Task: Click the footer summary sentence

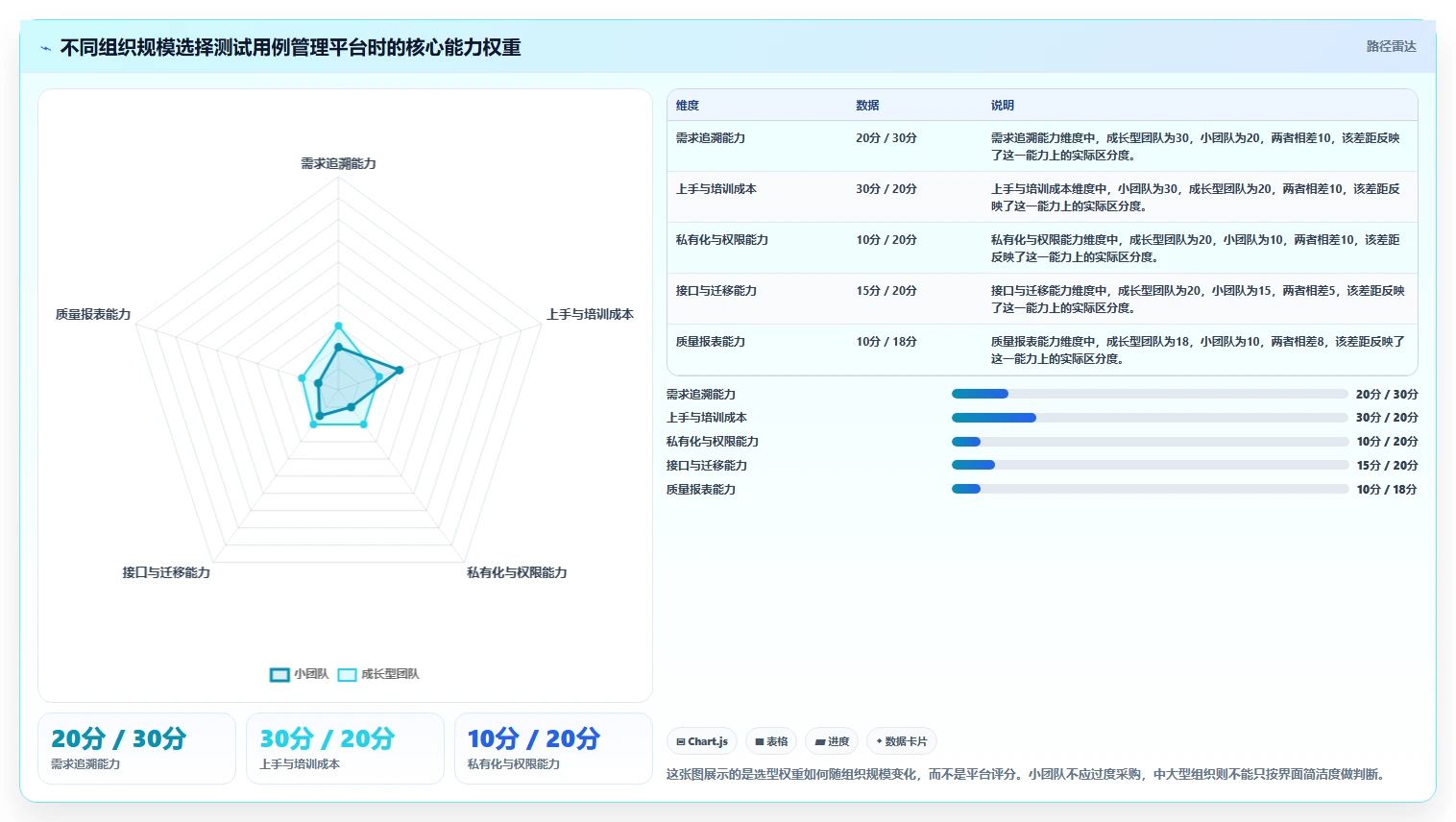Action: 1028,774
